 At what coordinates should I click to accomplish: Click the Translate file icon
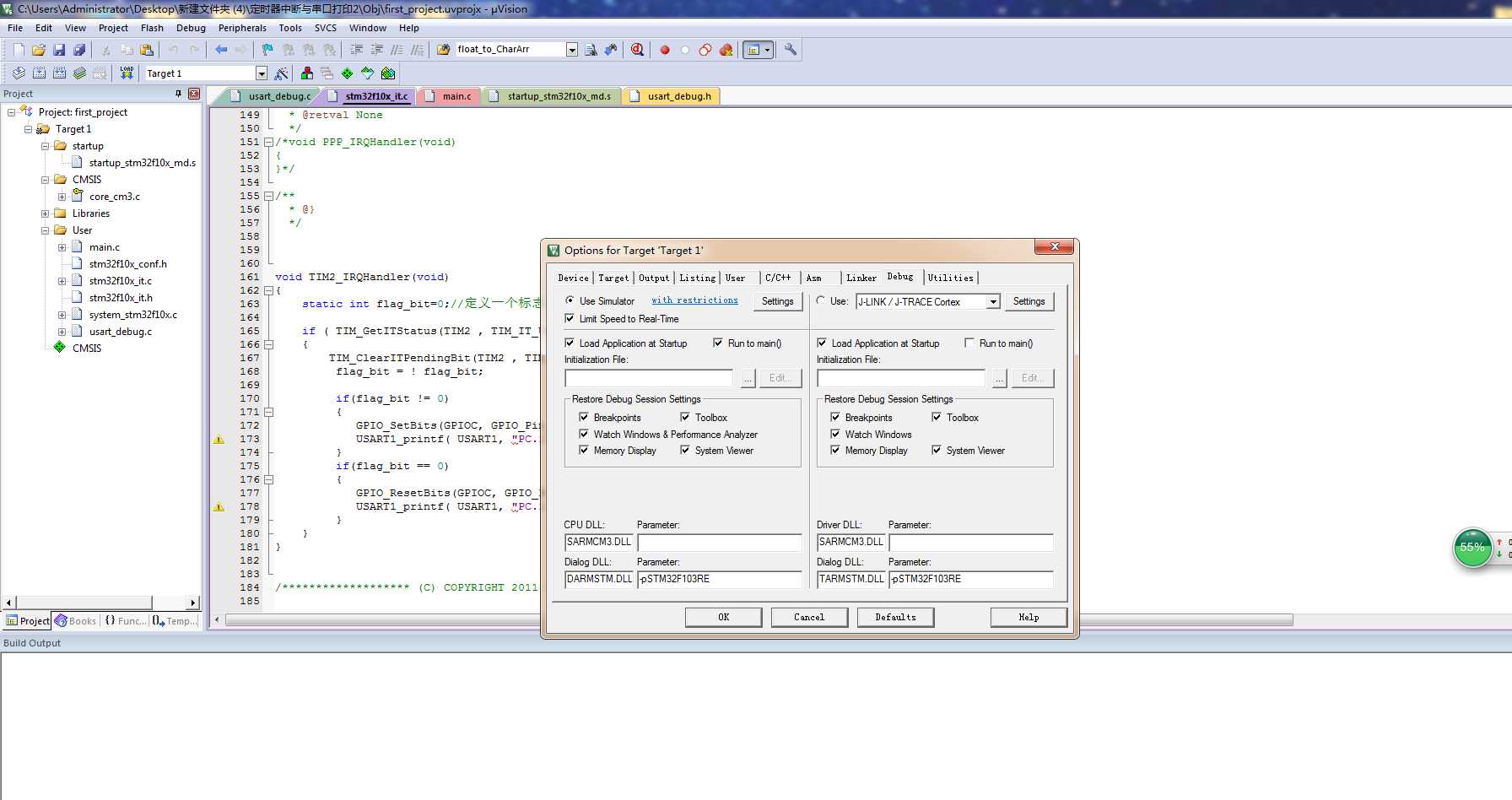click(x=19, y=73)
